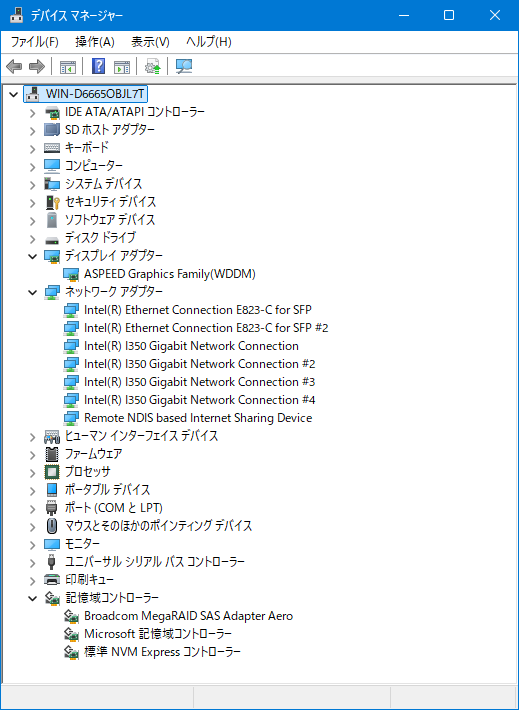Collapse the ディスプレイ アダプター category
519x710 pixels.
click(x=33, y=256)
